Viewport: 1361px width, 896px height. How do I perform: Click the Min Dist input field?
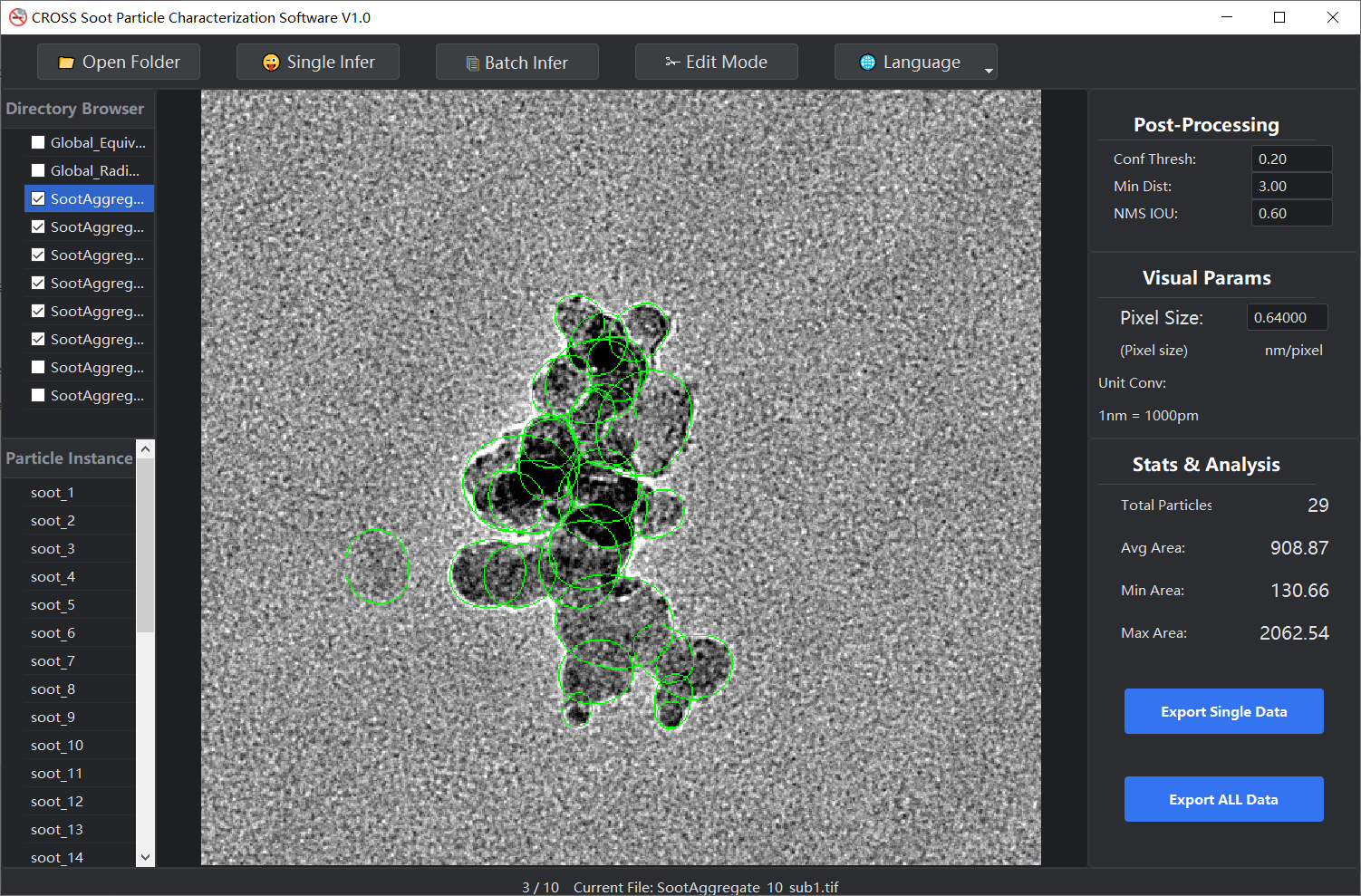1291,186
